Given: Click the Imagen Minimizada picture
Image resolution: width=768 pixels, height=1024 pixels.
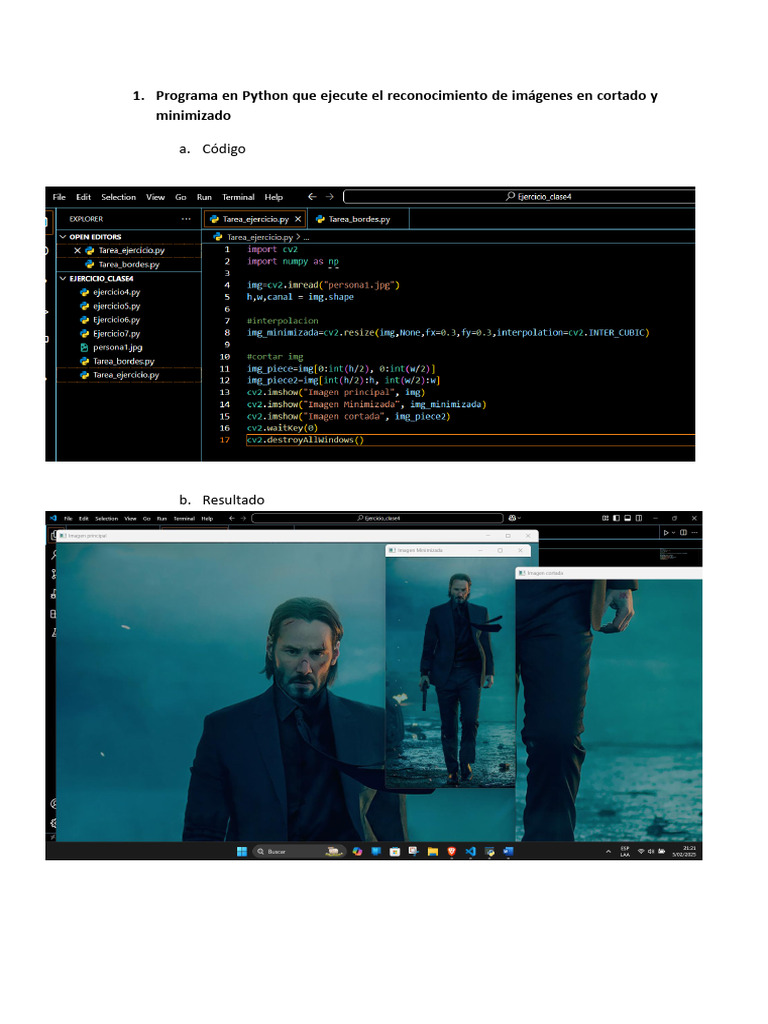Looking at the screenshot, I should [451, 671].
